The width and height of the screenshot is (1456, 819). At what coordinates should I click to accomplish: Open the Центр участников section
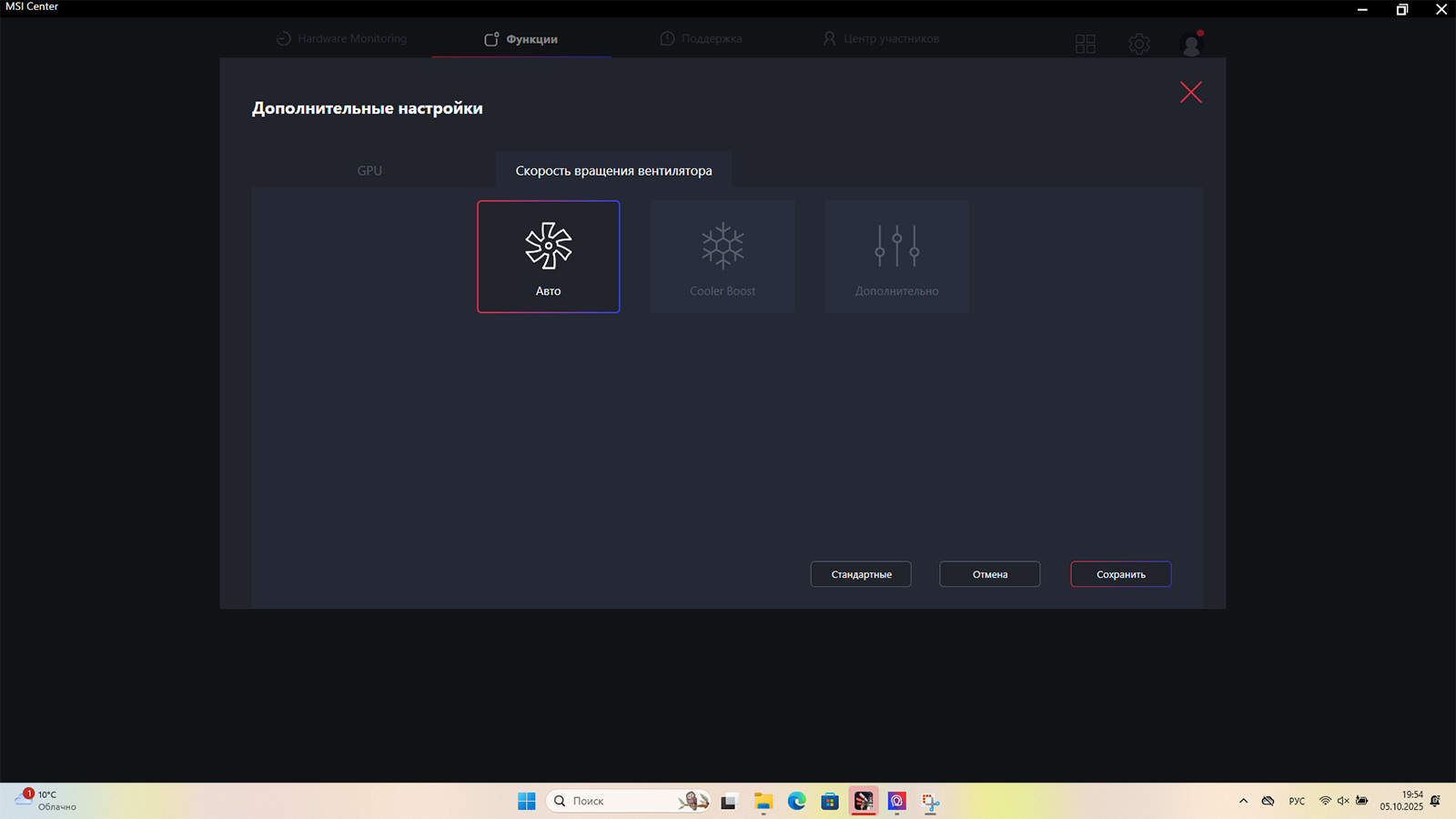coord(881,39)
